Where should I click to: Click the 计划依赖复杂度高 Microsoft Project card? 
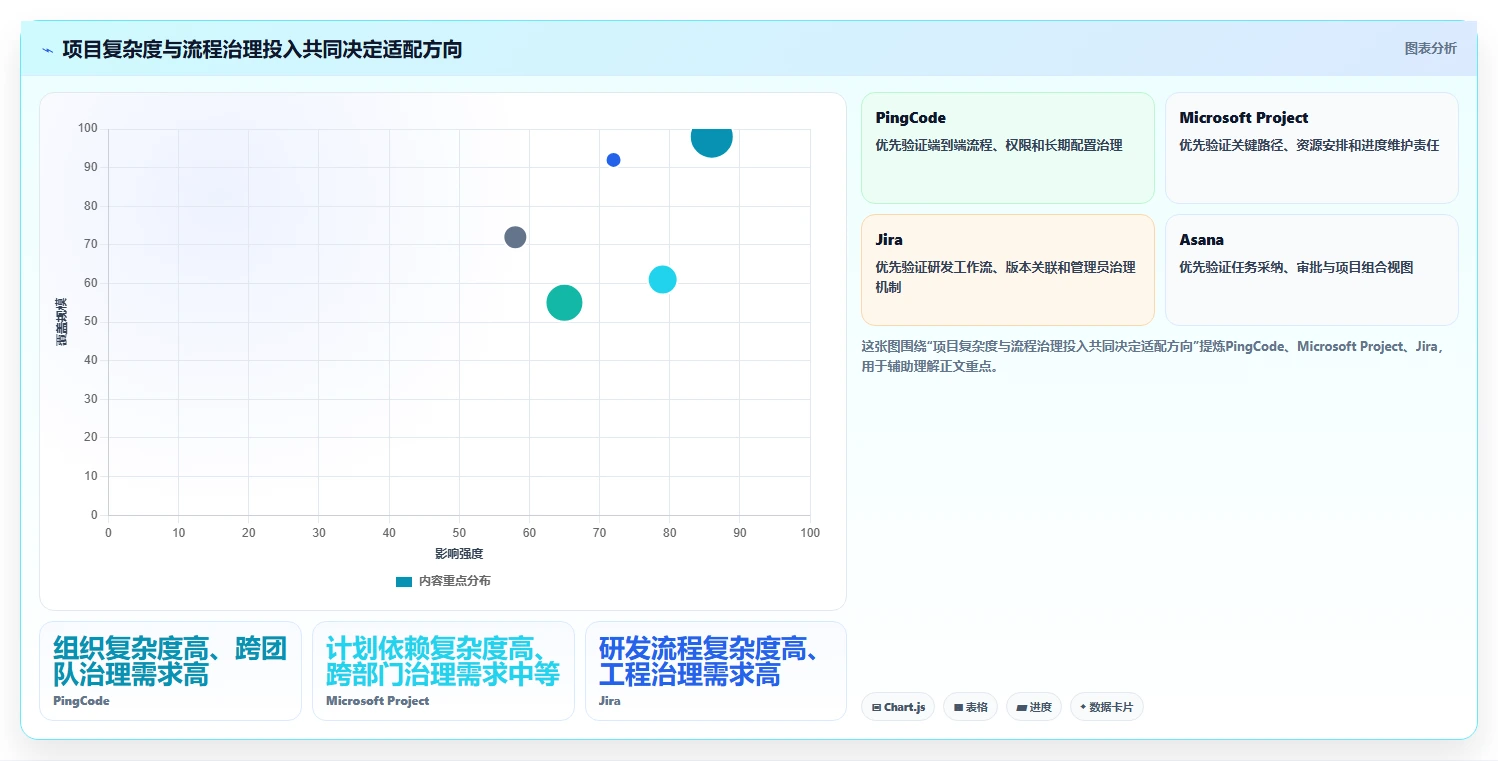(x=443, y=671)
